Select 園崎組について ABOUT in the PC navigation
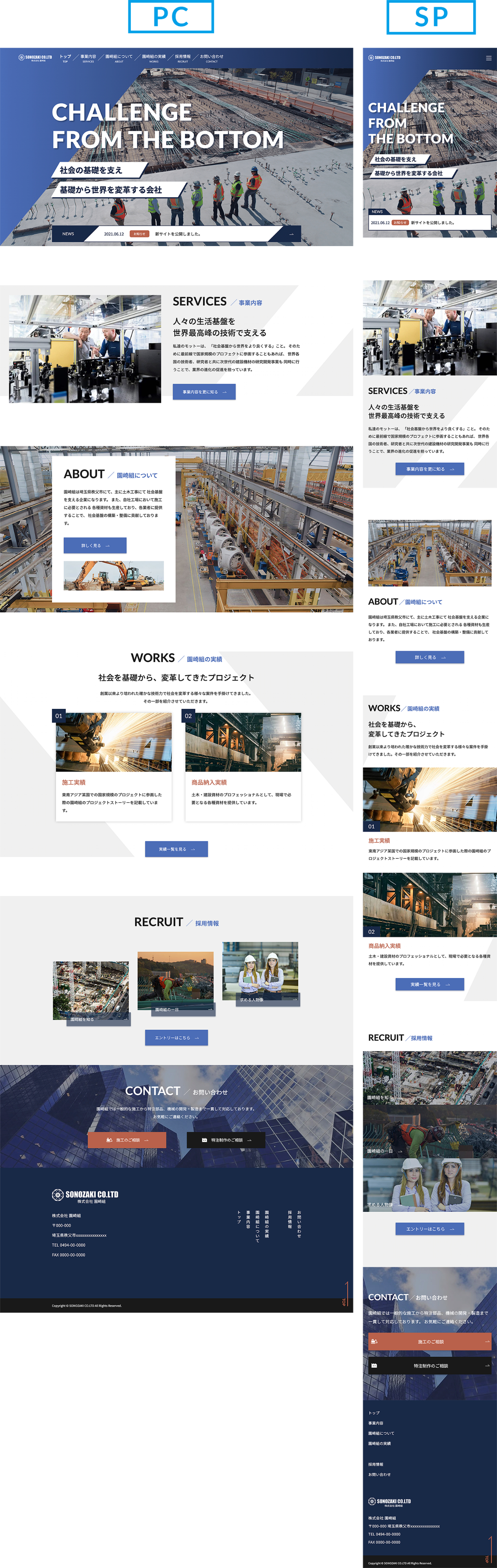 pyautogui.click(x=119, y=58)
